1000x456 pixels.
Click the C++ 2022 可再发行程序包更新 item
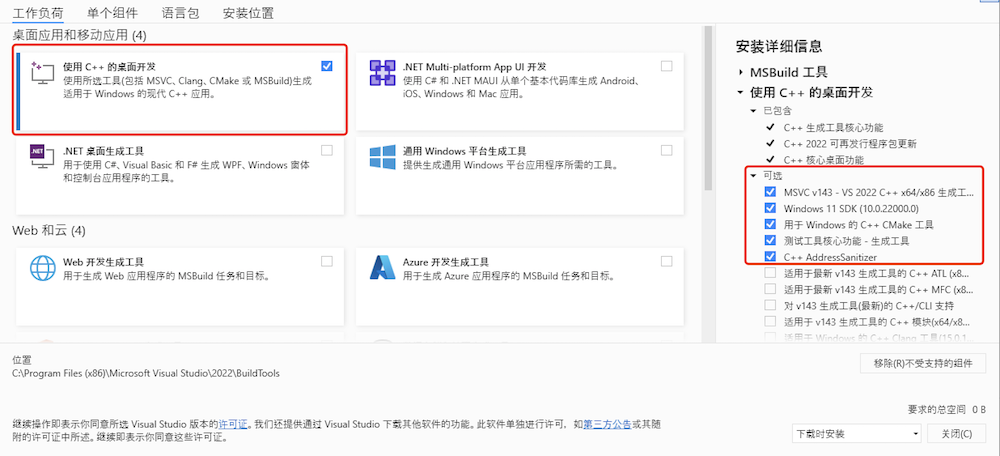point(850,143)
